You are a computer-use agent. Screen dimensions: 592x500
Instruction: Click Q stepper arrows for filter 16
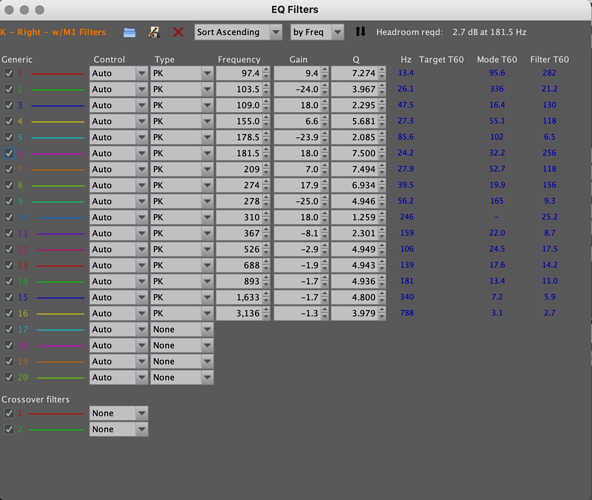pyautogui.click(x=382, y=313)
